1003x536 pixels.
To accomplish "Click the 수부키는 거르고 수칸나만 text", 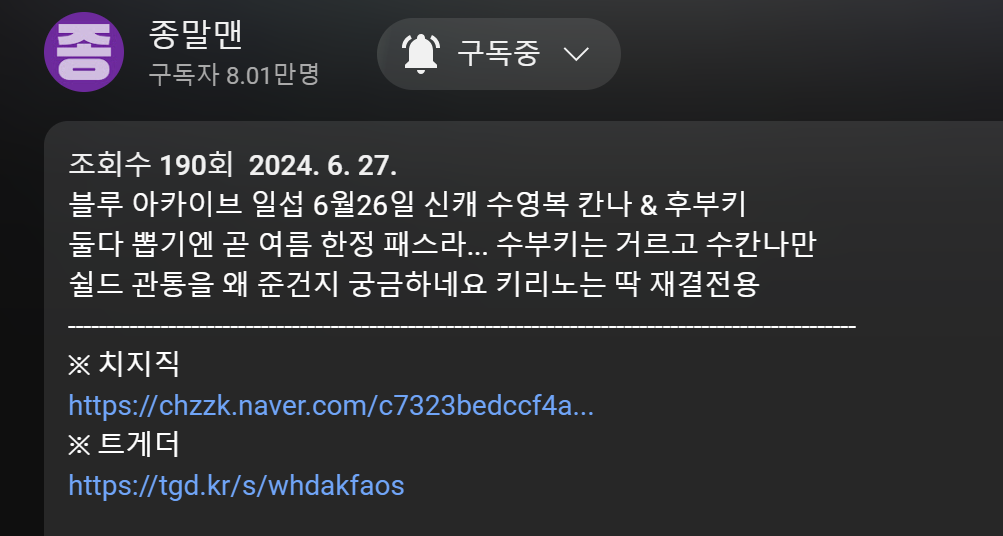I will pos(656,244).
